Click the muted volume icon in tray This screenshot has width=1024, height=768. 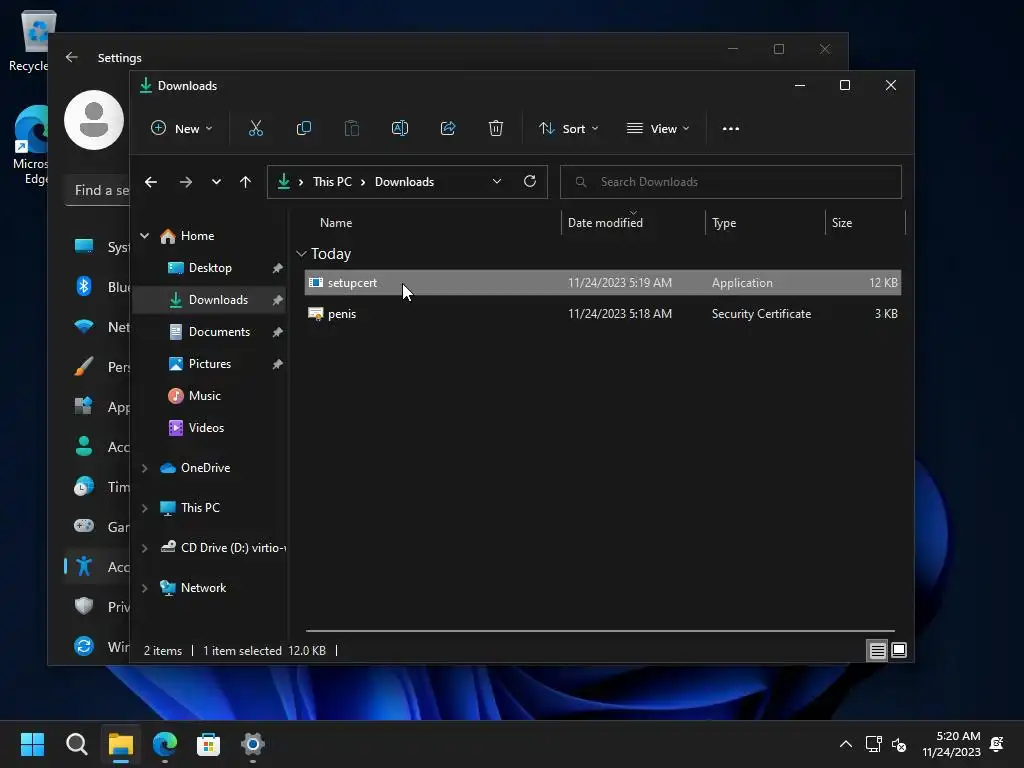899,744
